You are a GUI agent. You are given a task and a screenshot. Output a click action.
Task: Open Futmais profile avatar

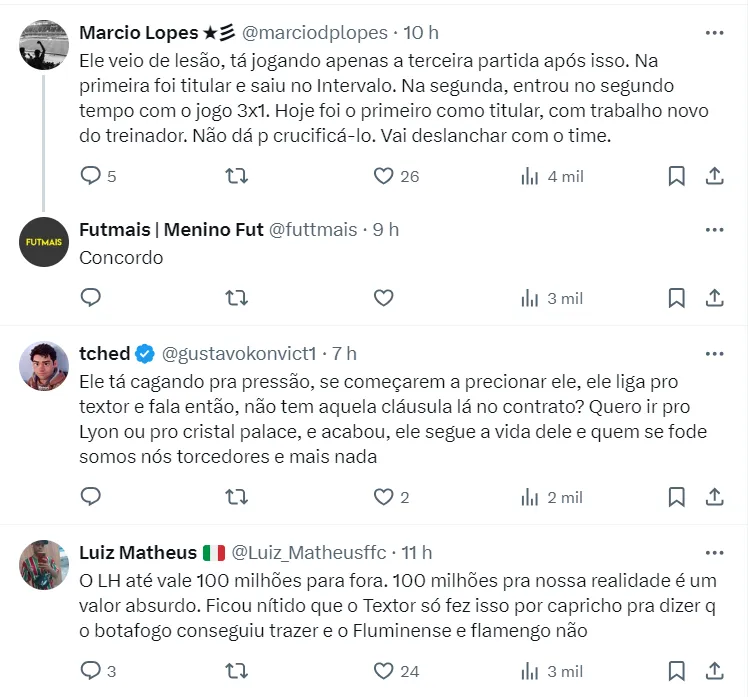(x=44, y=241)
